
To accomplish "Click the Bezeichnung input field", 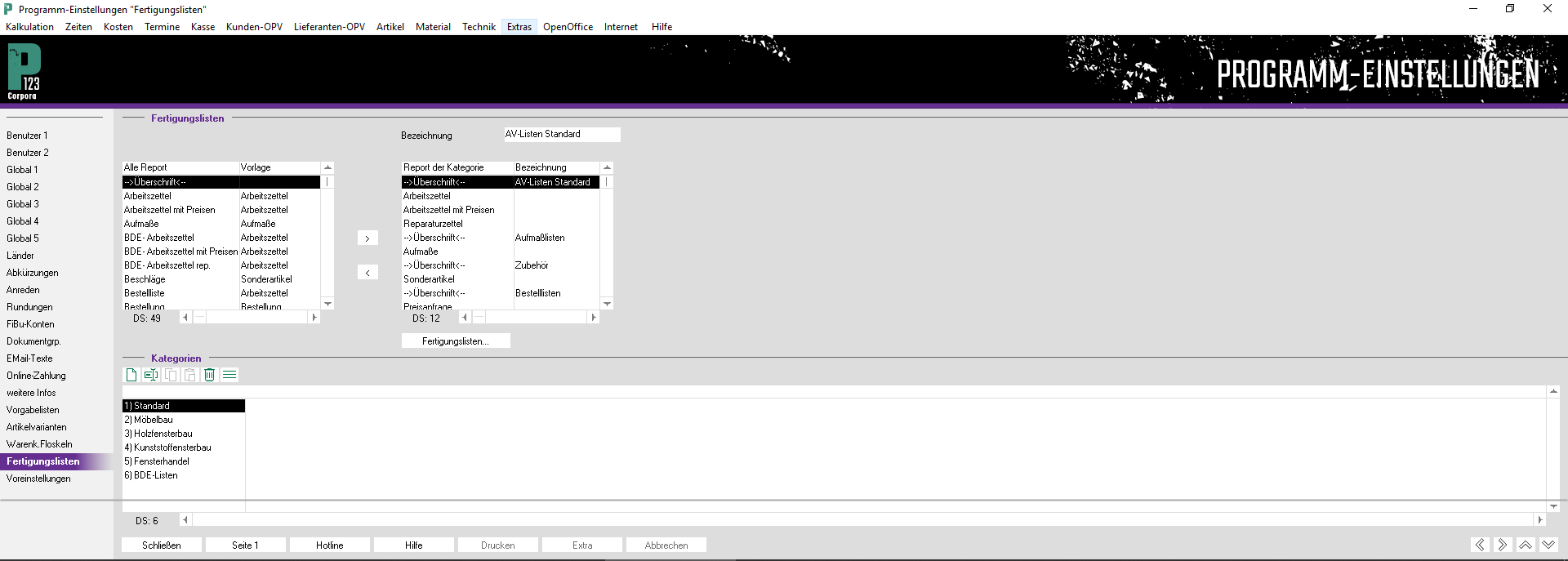I will point(562,135).
